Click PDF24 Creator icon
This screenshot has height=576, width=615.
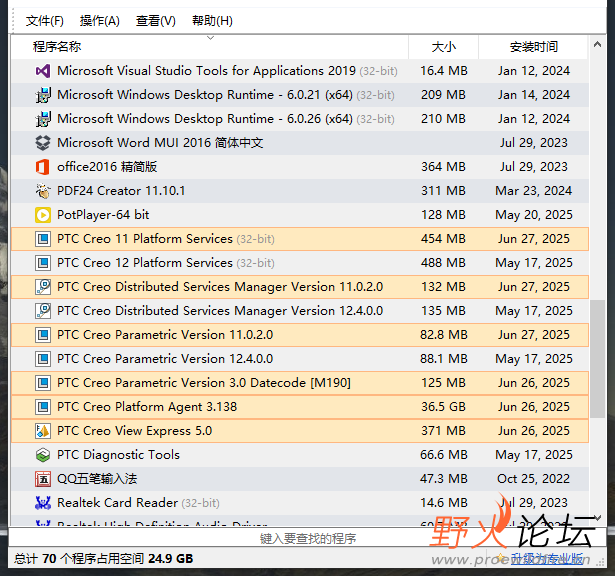[43, 191]
